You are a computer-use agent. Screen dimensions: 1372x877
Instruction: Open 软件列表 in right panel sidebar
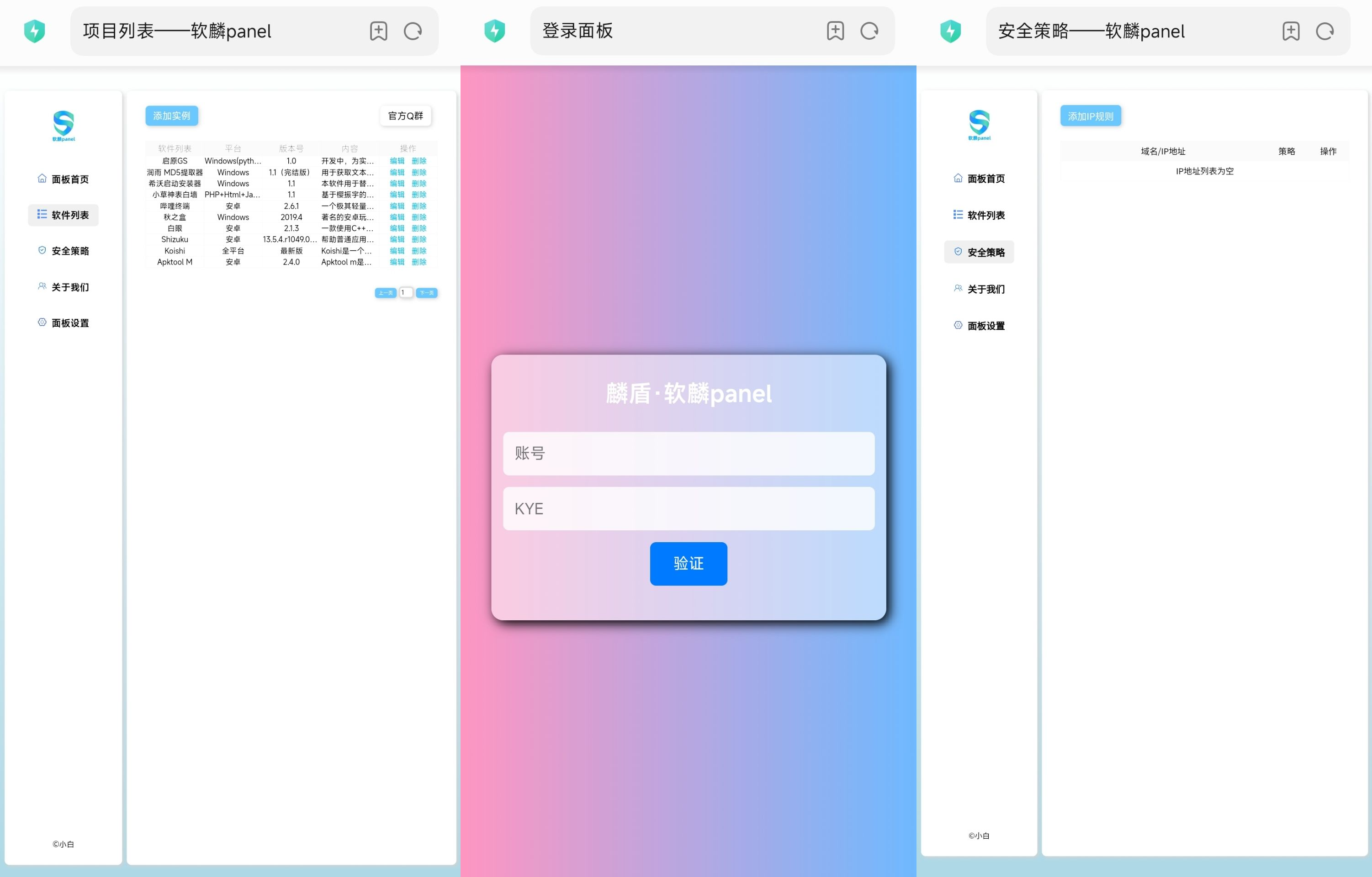[979, 215]
